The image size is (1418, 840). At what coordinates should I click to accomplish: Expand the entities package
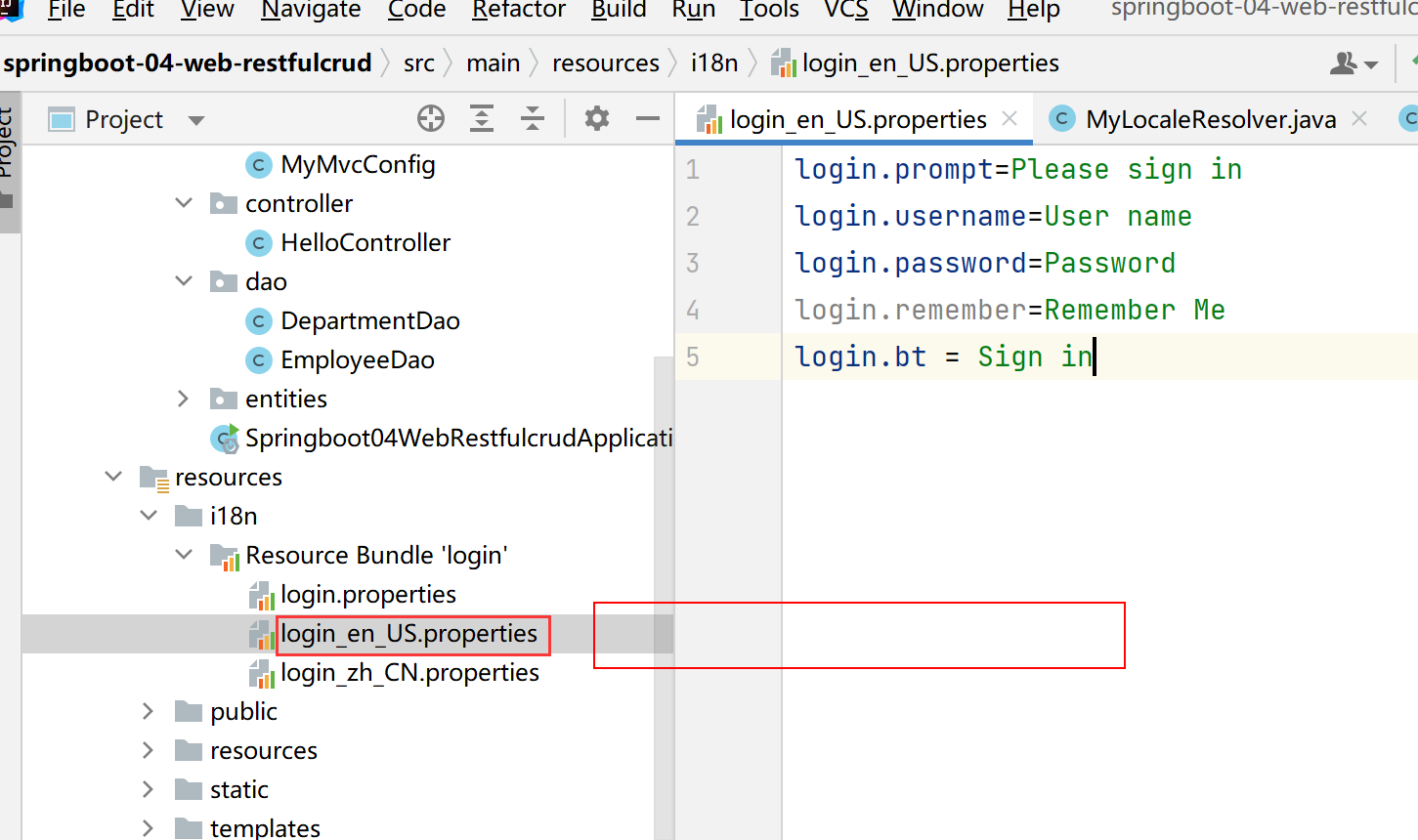point(183,399)
